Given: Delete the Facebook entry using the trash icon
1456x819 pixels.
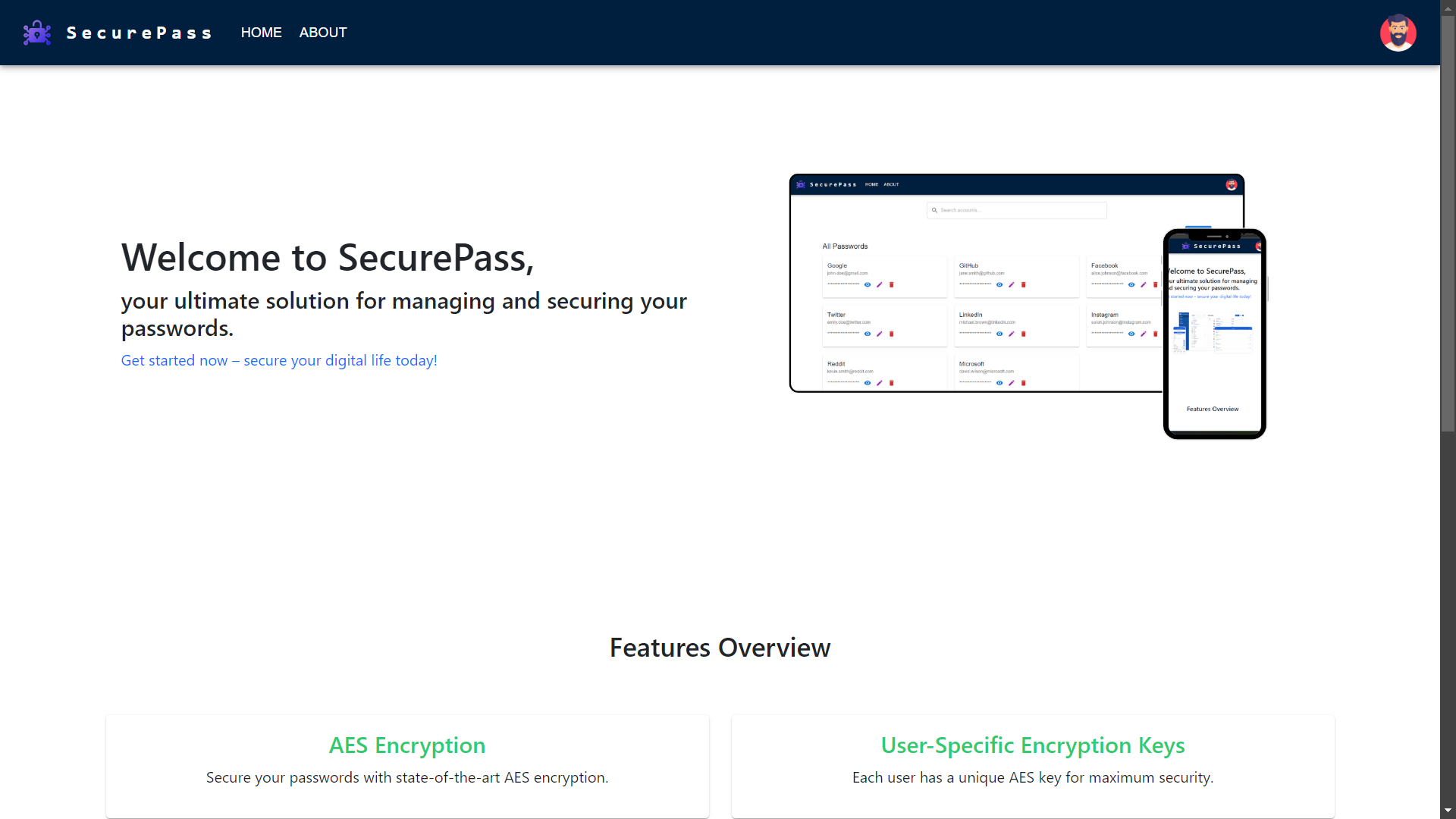Looking at the screenshot, I should click(x=1155, y=284).
